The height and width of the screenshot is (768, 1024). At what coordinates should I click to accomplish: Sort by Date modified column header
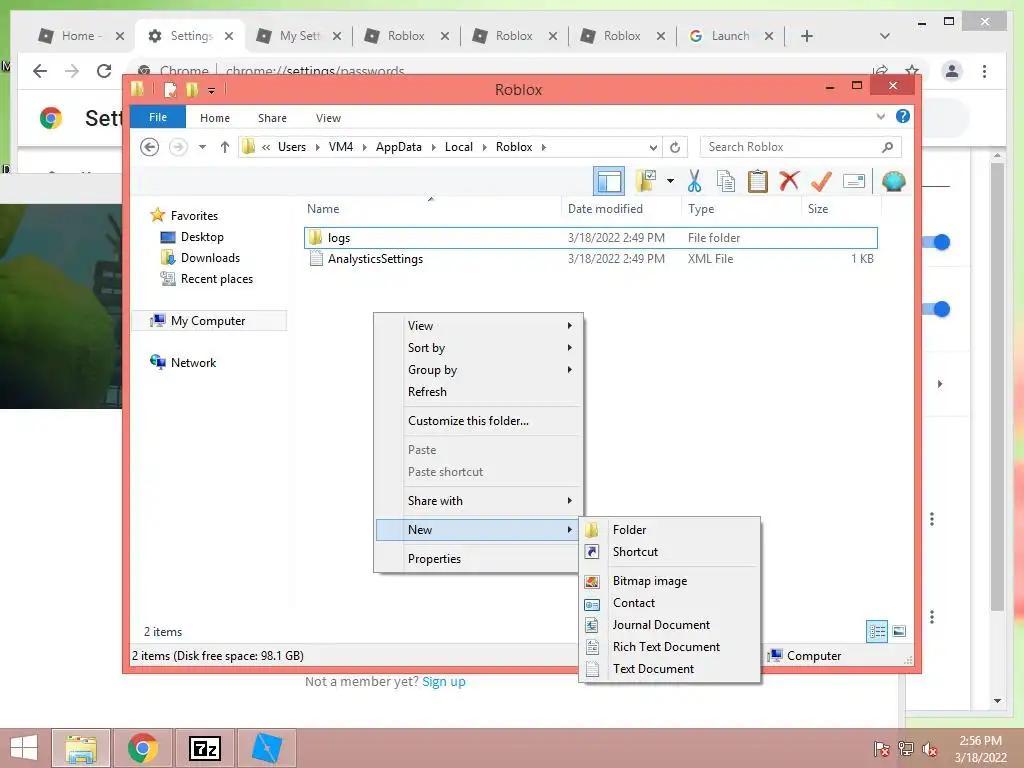pos(621,208)
